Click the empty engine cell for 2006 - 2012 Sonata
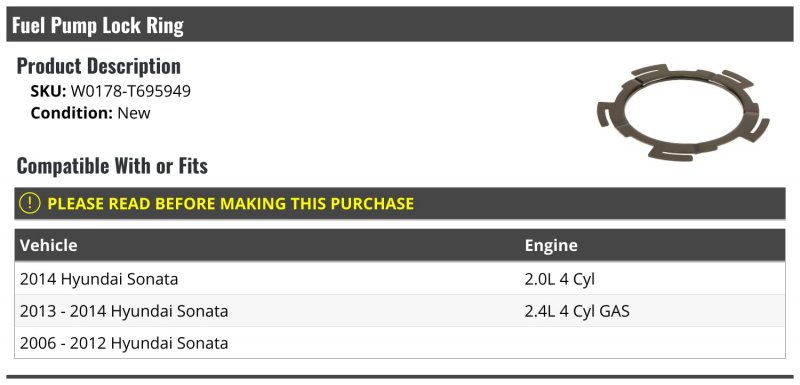This screenshot has height=385, width=800. (652, 343)
